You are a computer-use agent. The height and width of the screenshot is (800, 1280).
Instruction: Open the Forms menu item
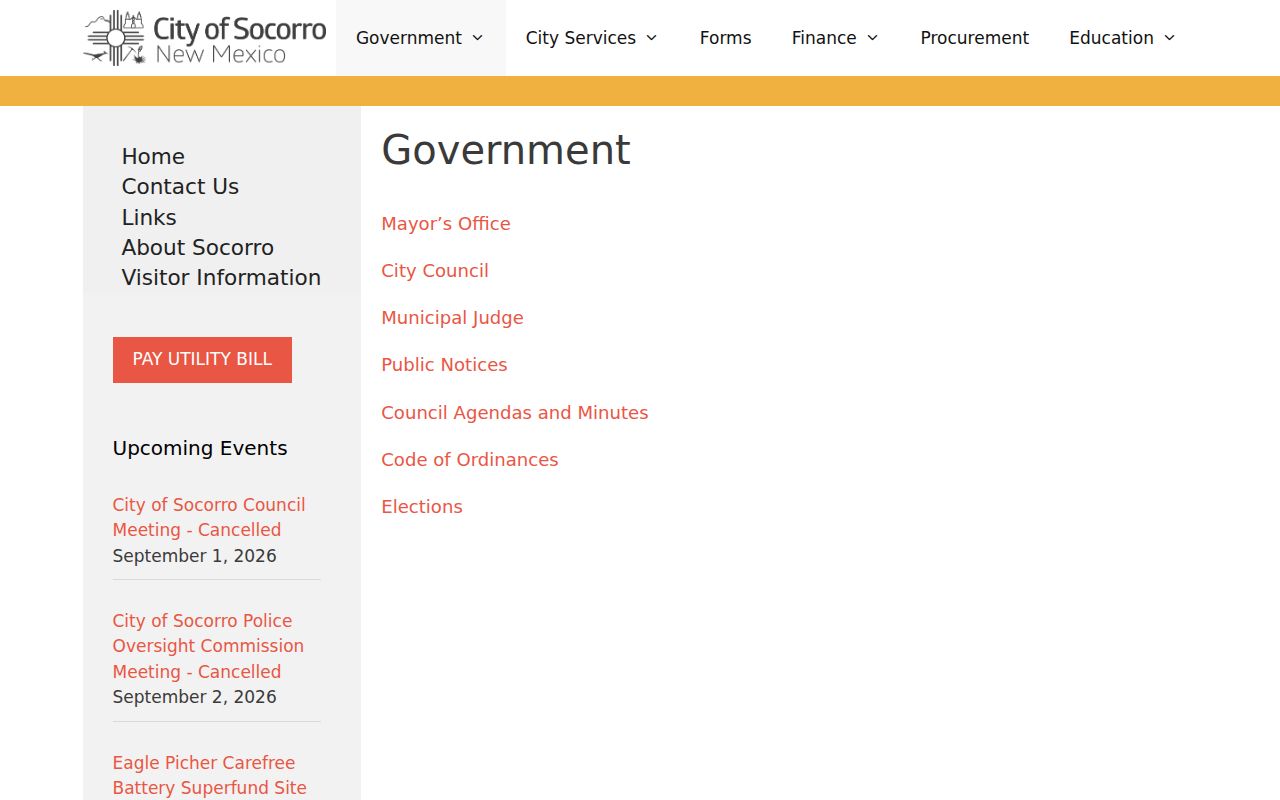tap(726, 38)
